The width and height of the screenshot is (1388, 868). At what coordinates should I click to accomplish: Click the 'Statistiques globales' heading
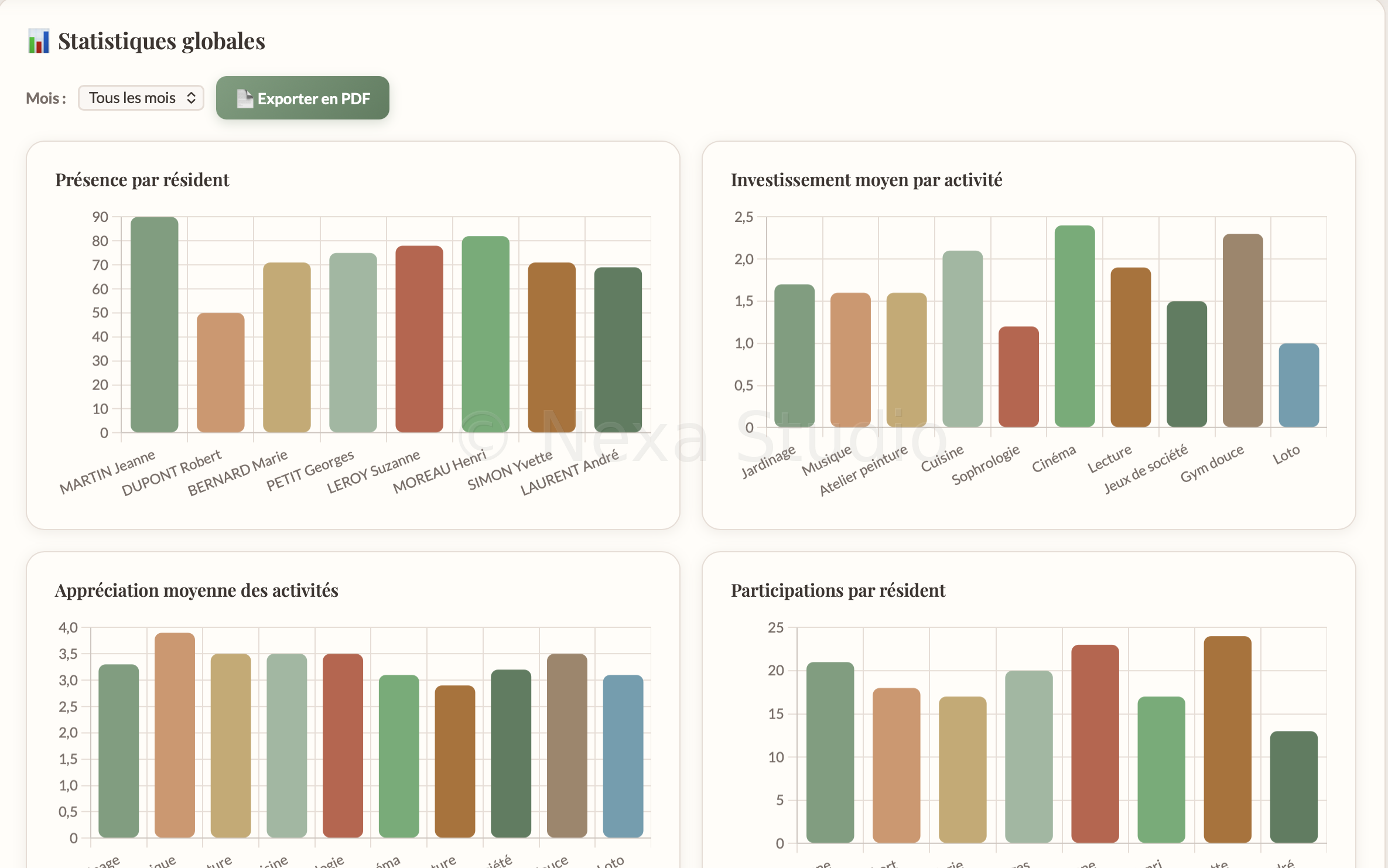coord(162,41)
